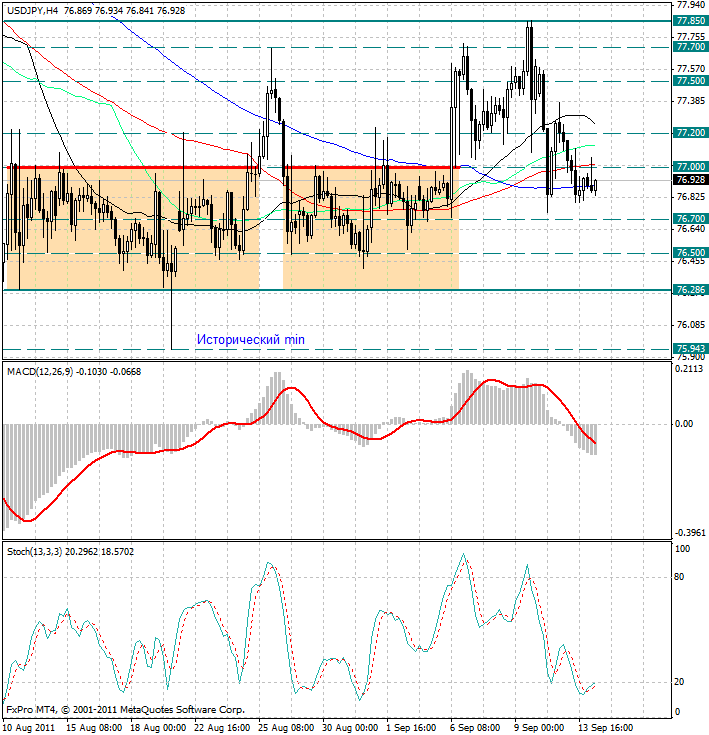The width and height of the screenshot is (709, 735).
Task: Select the 76.500 price level label
Action: pos(691,253)
